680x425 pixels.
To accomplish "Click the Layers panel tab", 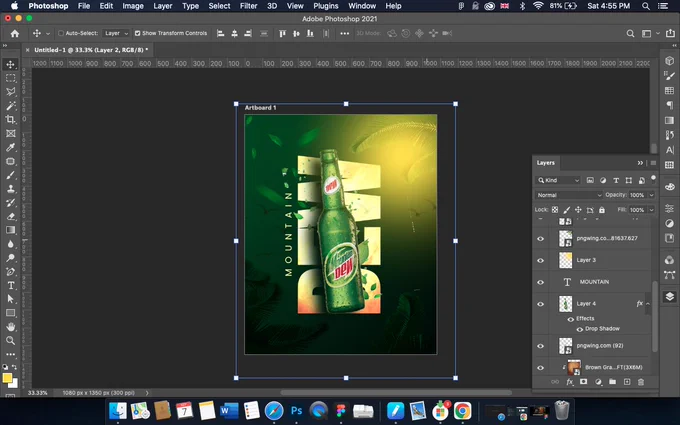I will tap(546, 163).
